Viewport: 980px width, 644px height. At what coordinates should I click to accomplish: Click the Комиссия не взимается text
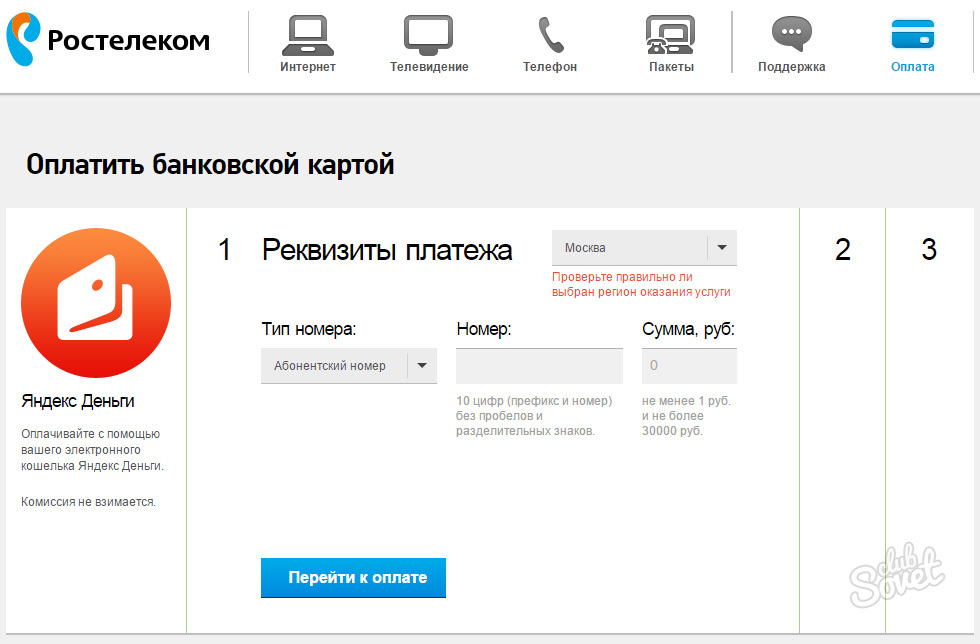tap(88, 502)
